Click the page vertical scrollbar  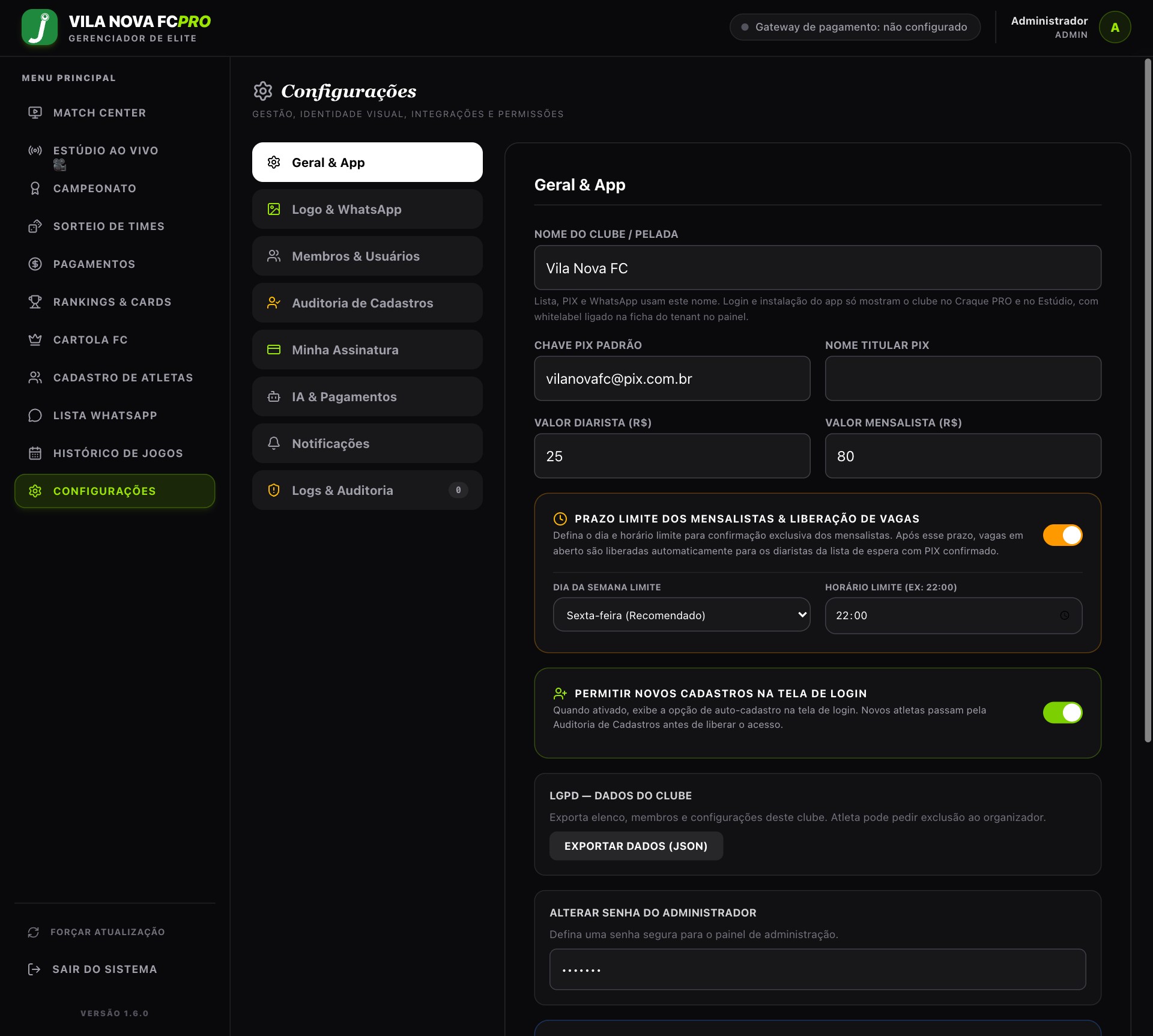[1148, 401]
